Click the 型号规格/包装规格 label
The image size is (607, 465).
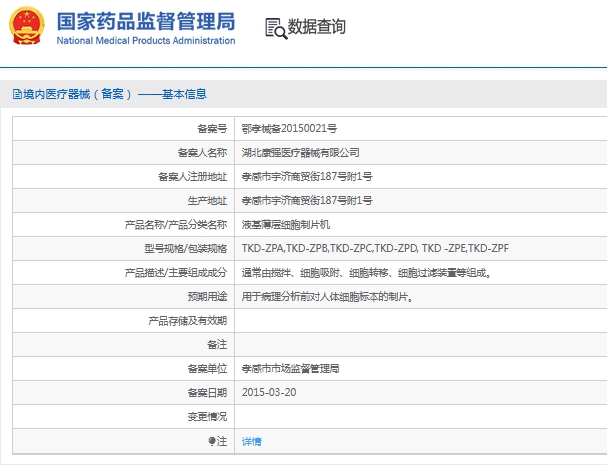point(186,248)
